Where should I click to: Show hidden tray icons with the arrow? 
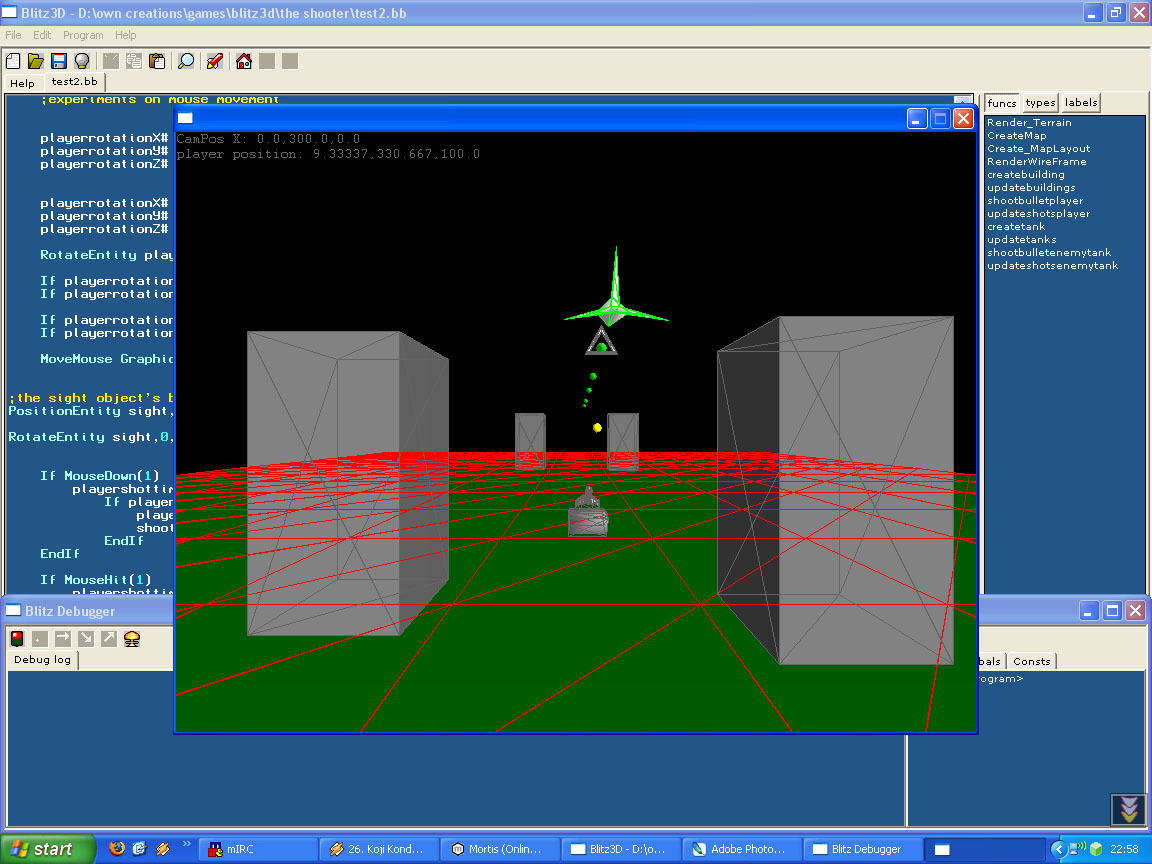1059,849
